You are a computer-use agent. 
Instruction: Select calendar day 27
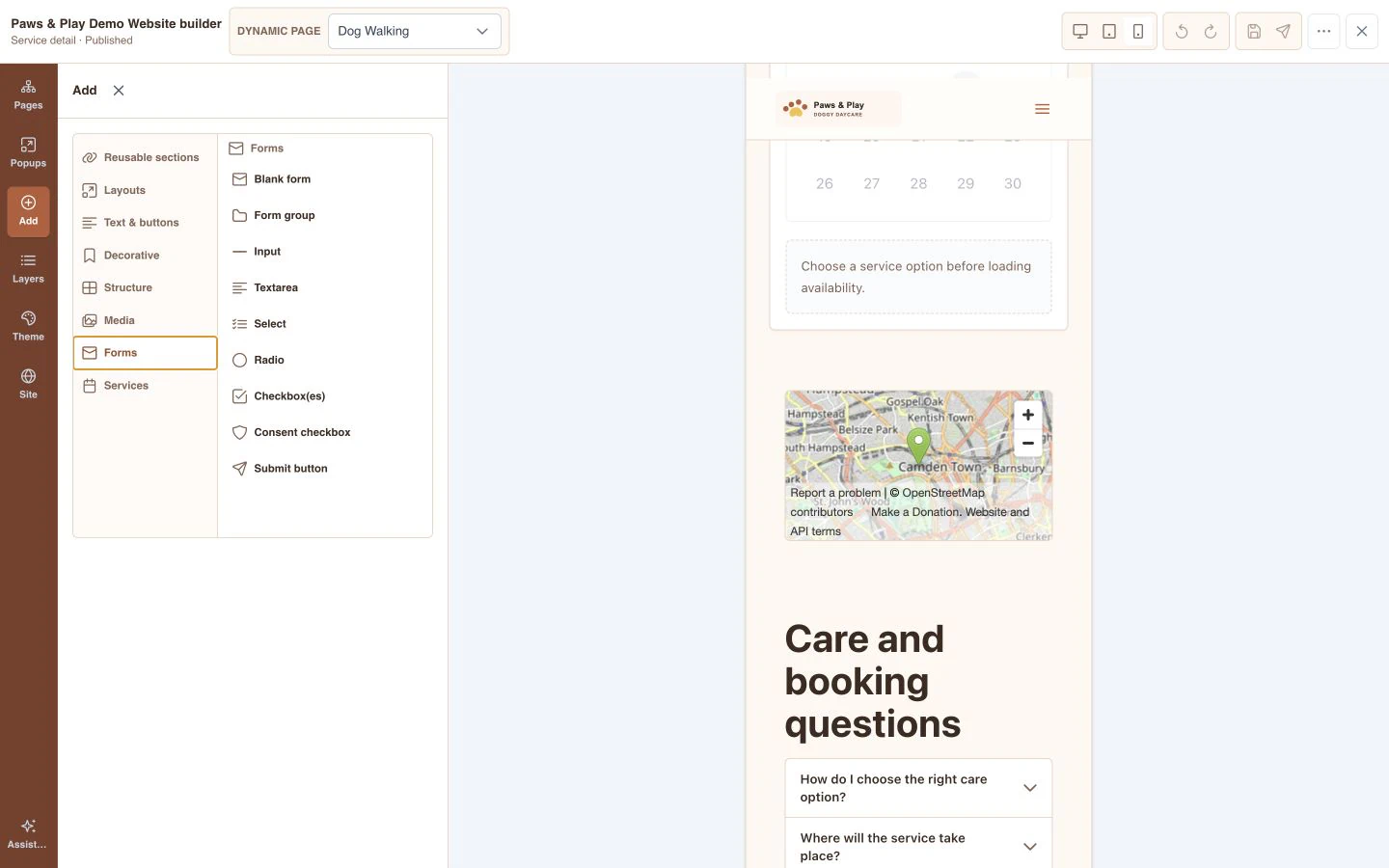click(872, 183)
